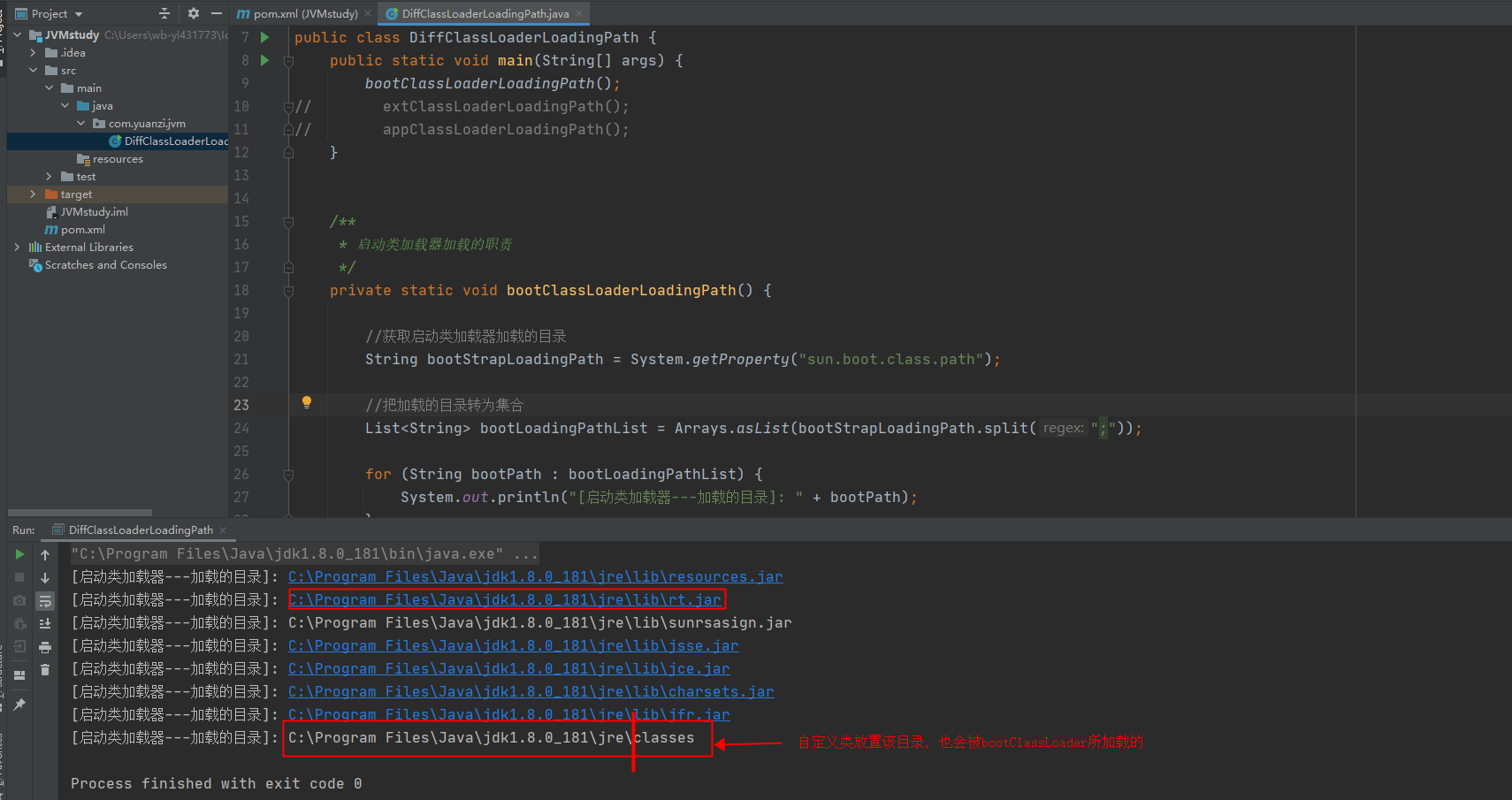
Task: Collapse the com.yuanzi.jvm package
Action: (x=80, y=124)
